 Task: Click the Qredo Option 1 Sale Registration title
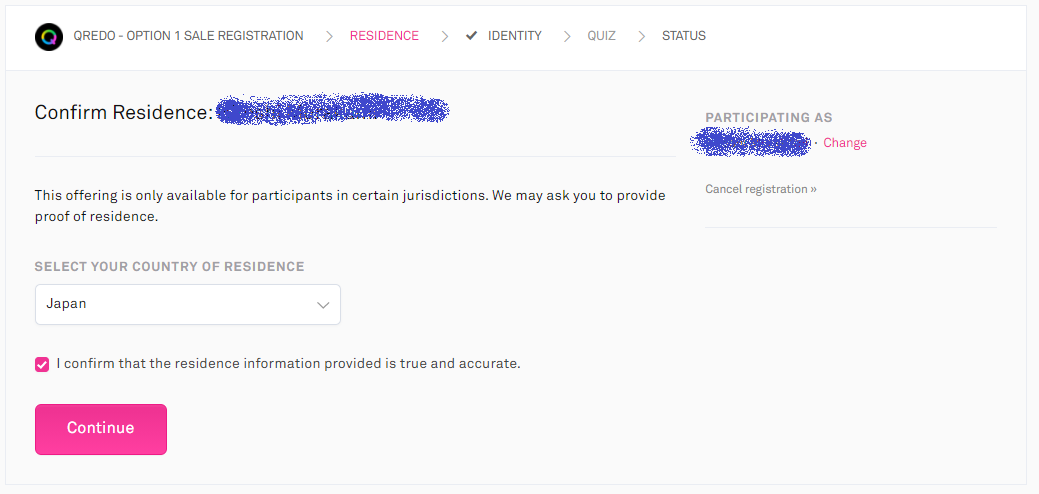188,36
